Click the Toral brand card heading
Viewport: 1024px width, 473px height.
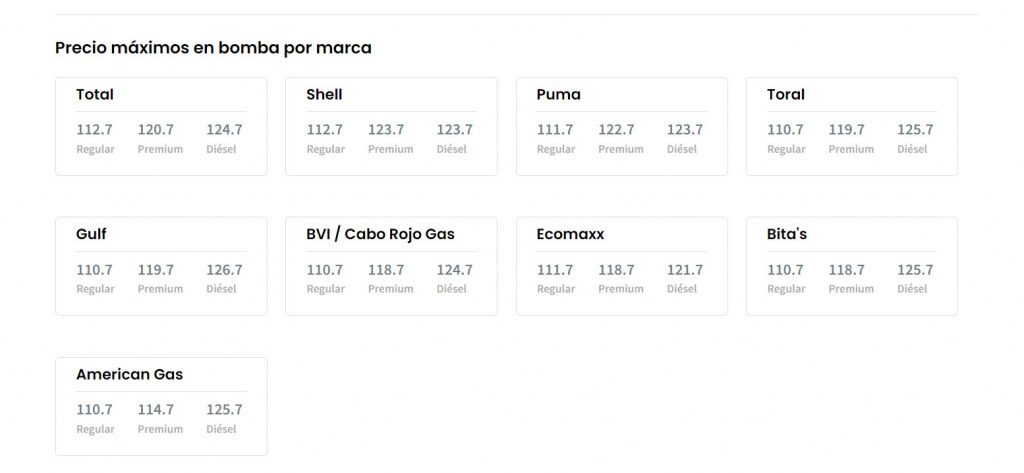point(785,94)
